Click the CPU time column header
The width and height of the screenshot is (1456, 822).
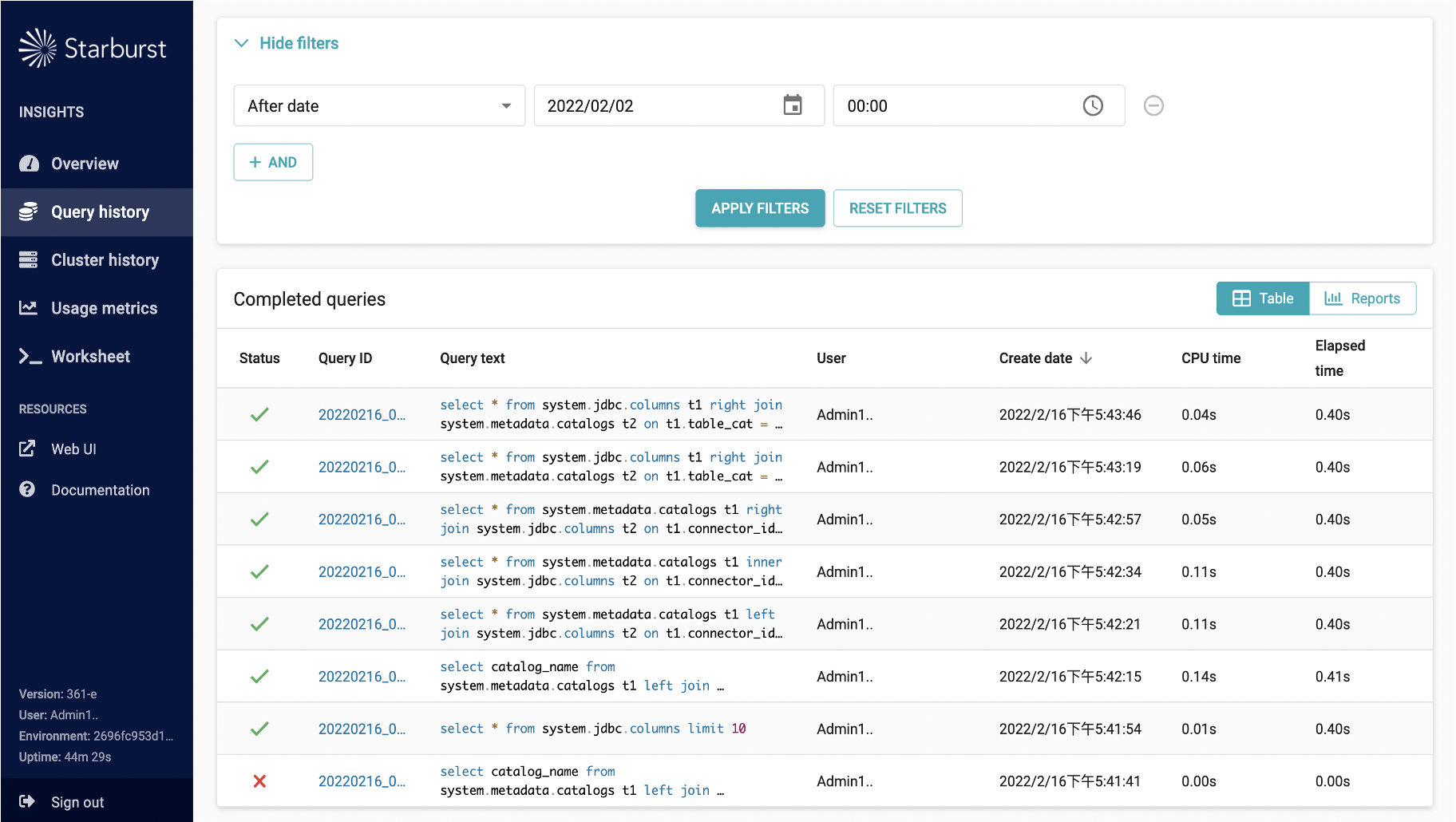1211,358
